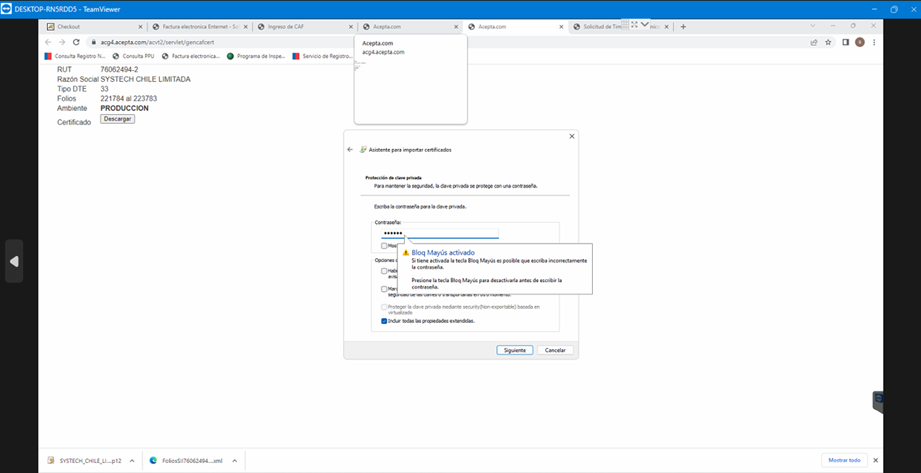Screen dimensions: 921x473
Task: Expand the TeamViewer toolbar chevron
Action: (645, 24)
